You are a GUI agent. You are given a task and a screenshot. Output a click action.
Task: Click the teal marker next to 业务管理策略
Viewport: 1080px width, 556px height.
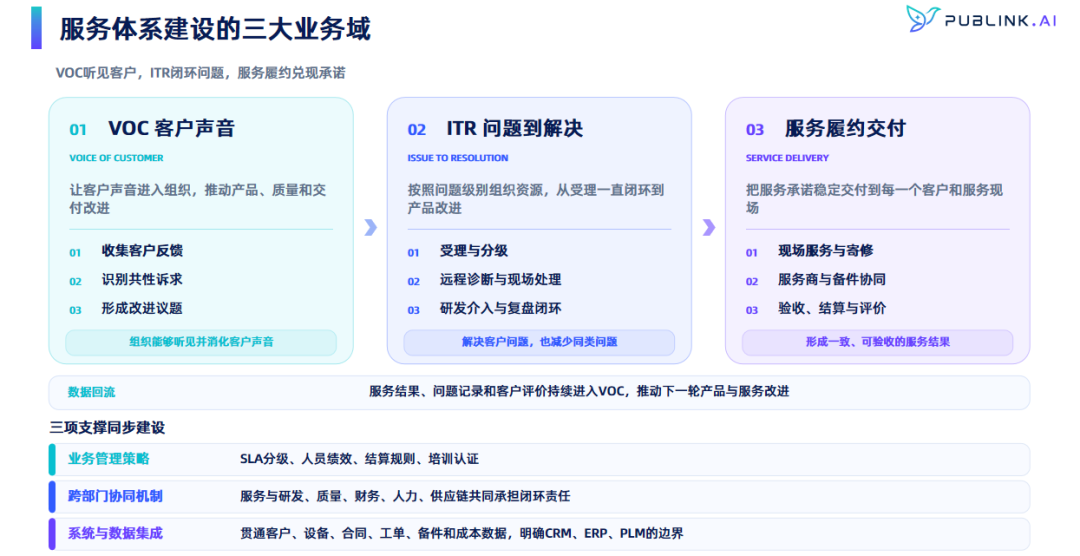tap(52, 460)
